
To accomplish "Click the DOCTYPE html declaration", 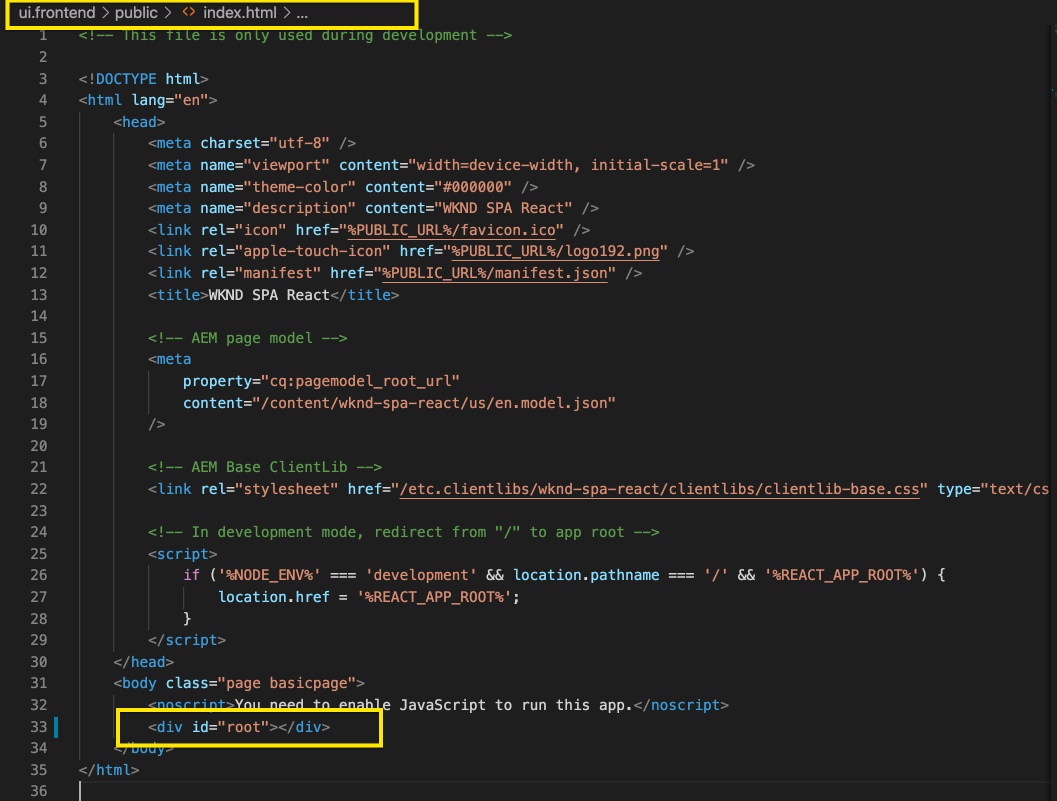I will [144, 79].
